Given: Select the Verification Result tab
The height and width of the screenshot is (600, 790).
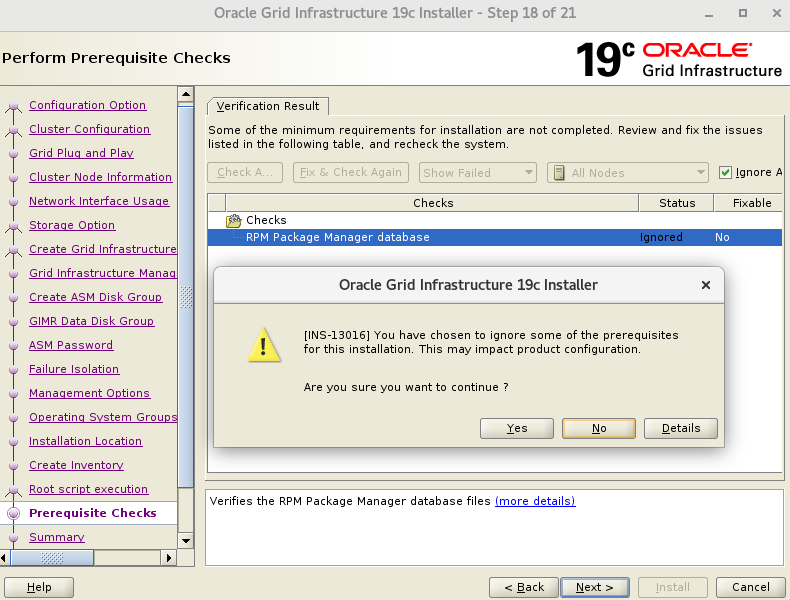Looking at the screenshot, I should click(268, 106).
